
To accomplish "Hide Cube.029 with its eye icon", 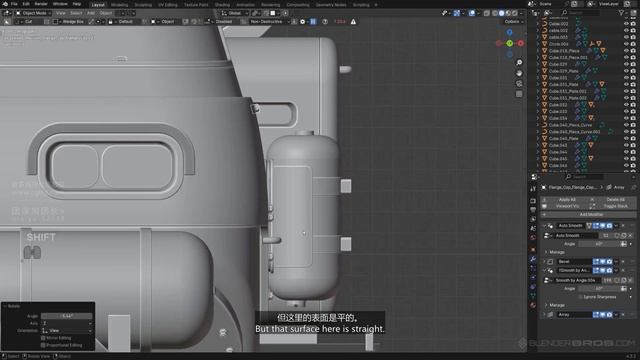I will click(627, 64).
